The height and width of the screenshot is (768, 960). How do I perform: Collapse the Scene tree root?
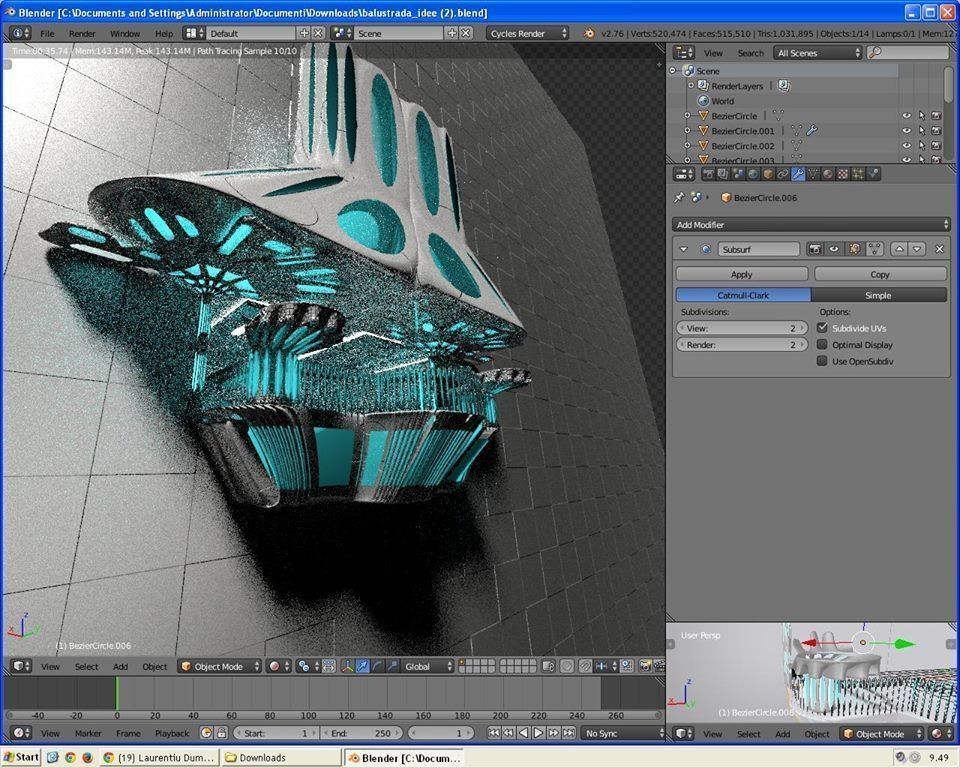tap(673, 70)
